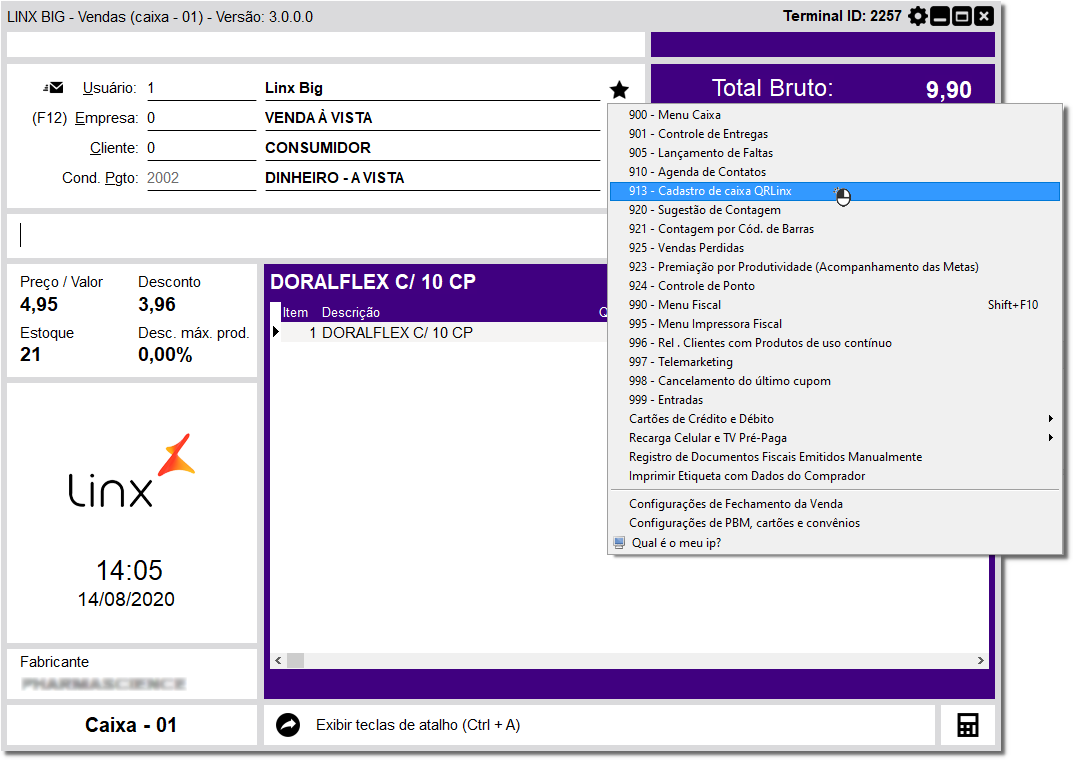This screenshot has width=1073, height=760.
Task: Expand the Cartões de Crédito e Débito submenu arrow
Action: 1050,419
